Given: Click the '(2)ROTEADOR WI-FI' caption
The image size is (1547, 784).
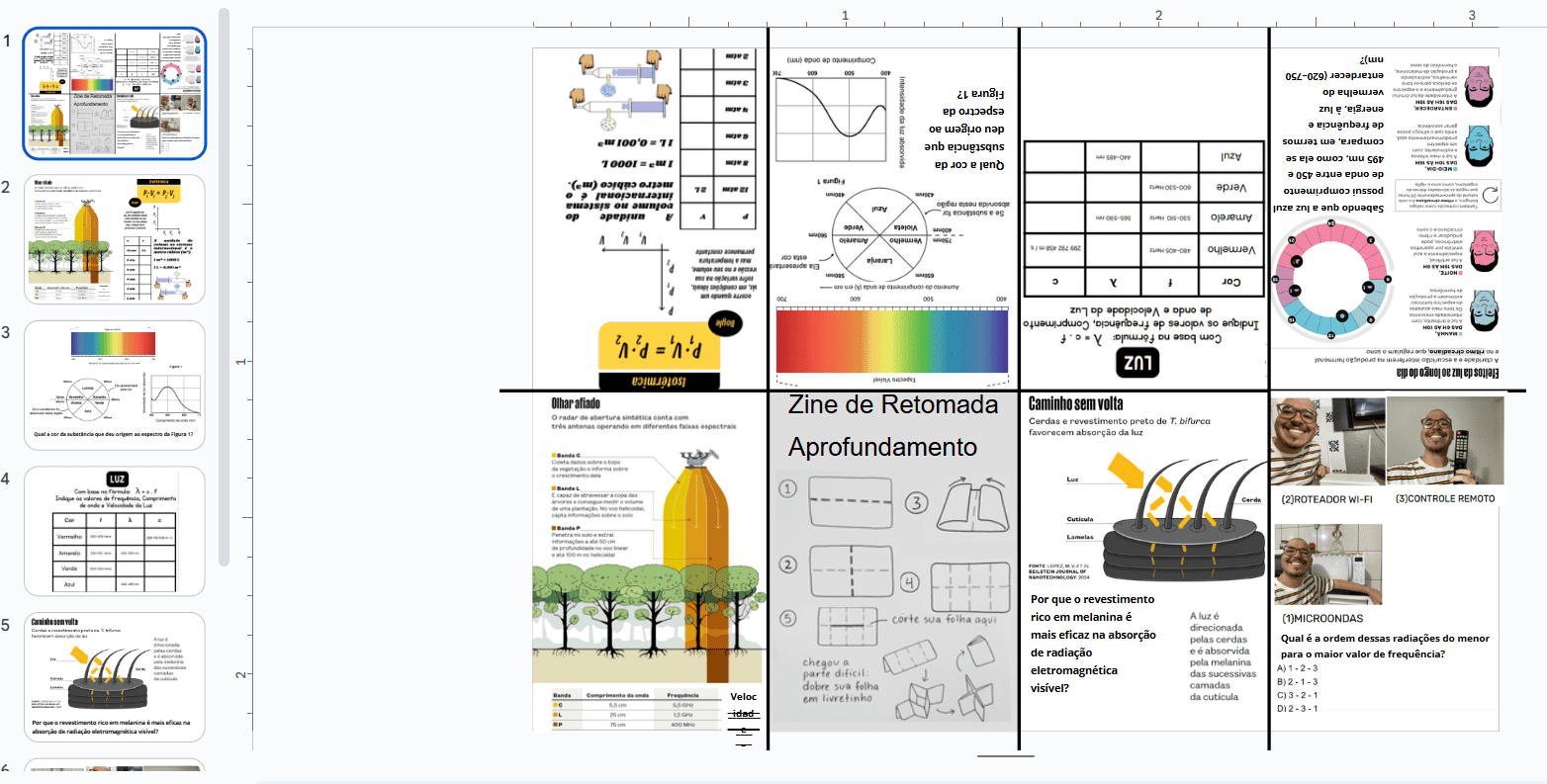Looking at the screenshot, I should pyautogui.click(x=1326, y=499).
